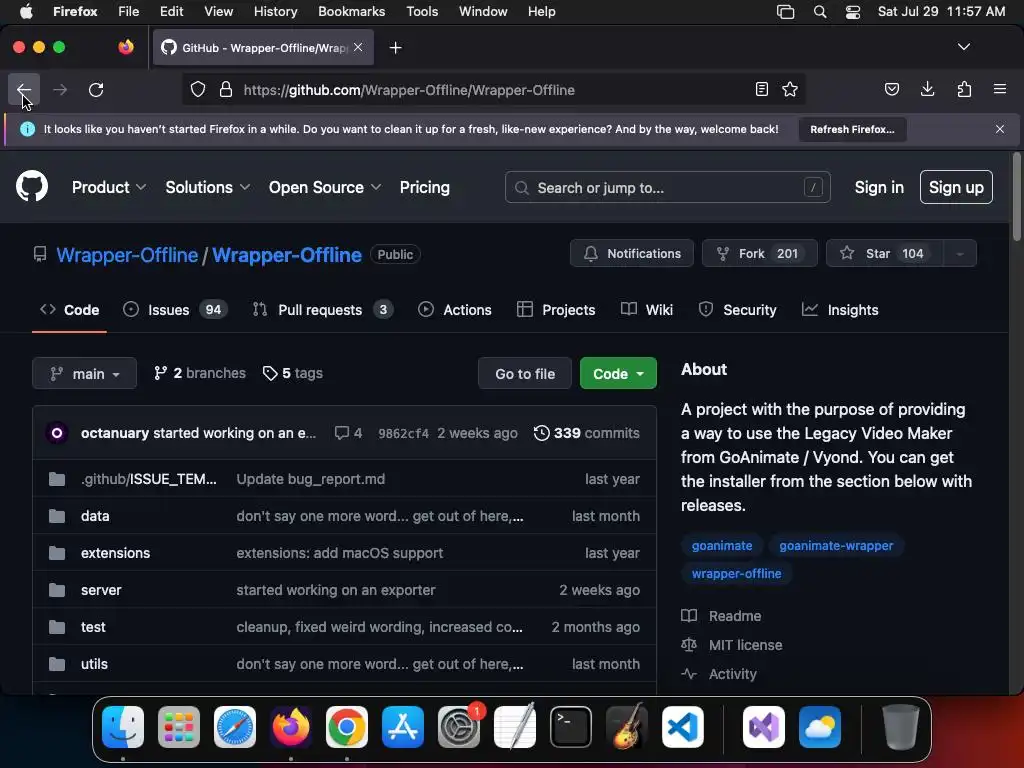1024x768 pixels.
Task: Open Visual Studio Code from the Dock
Action: coord(683,727)
